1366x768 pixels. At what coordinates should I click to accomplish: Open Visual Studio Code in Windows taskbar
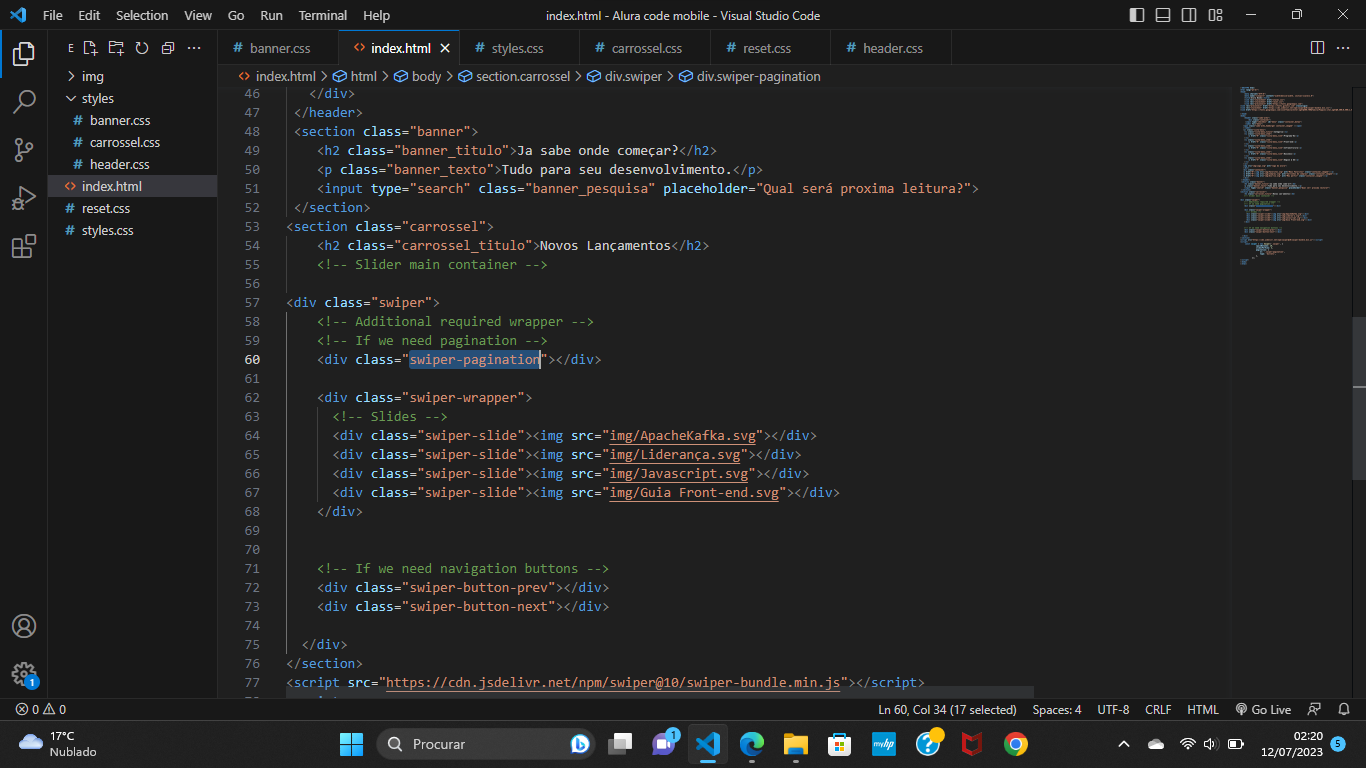click(708, 743)
